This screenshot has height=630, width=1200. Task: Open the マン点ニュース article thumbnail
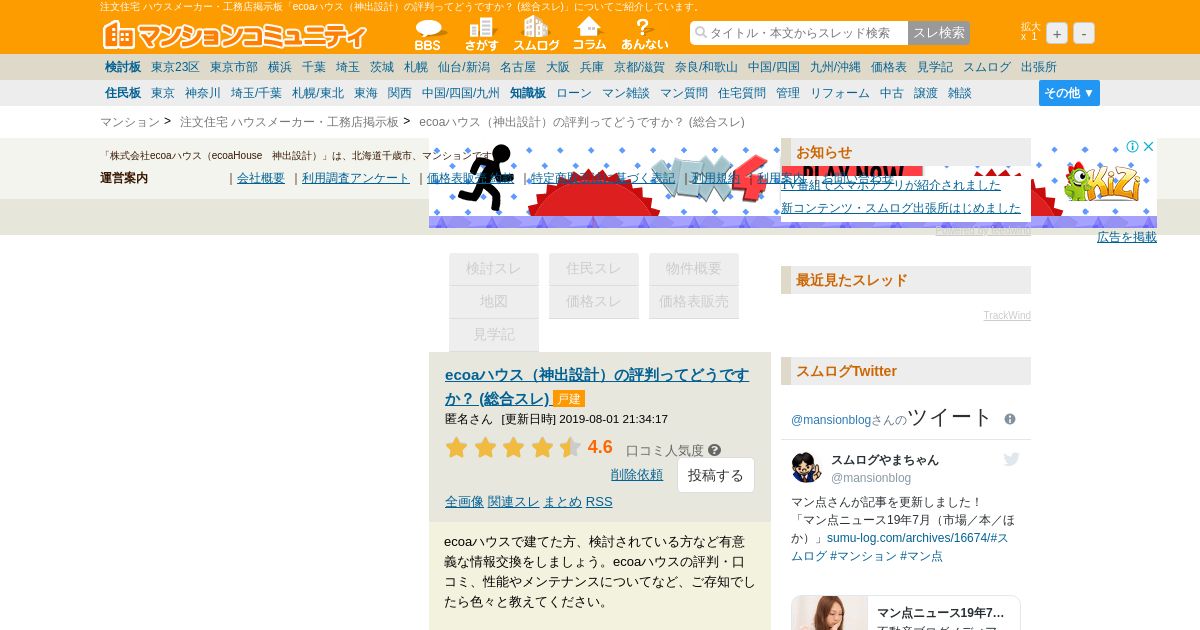click(830, 613)
